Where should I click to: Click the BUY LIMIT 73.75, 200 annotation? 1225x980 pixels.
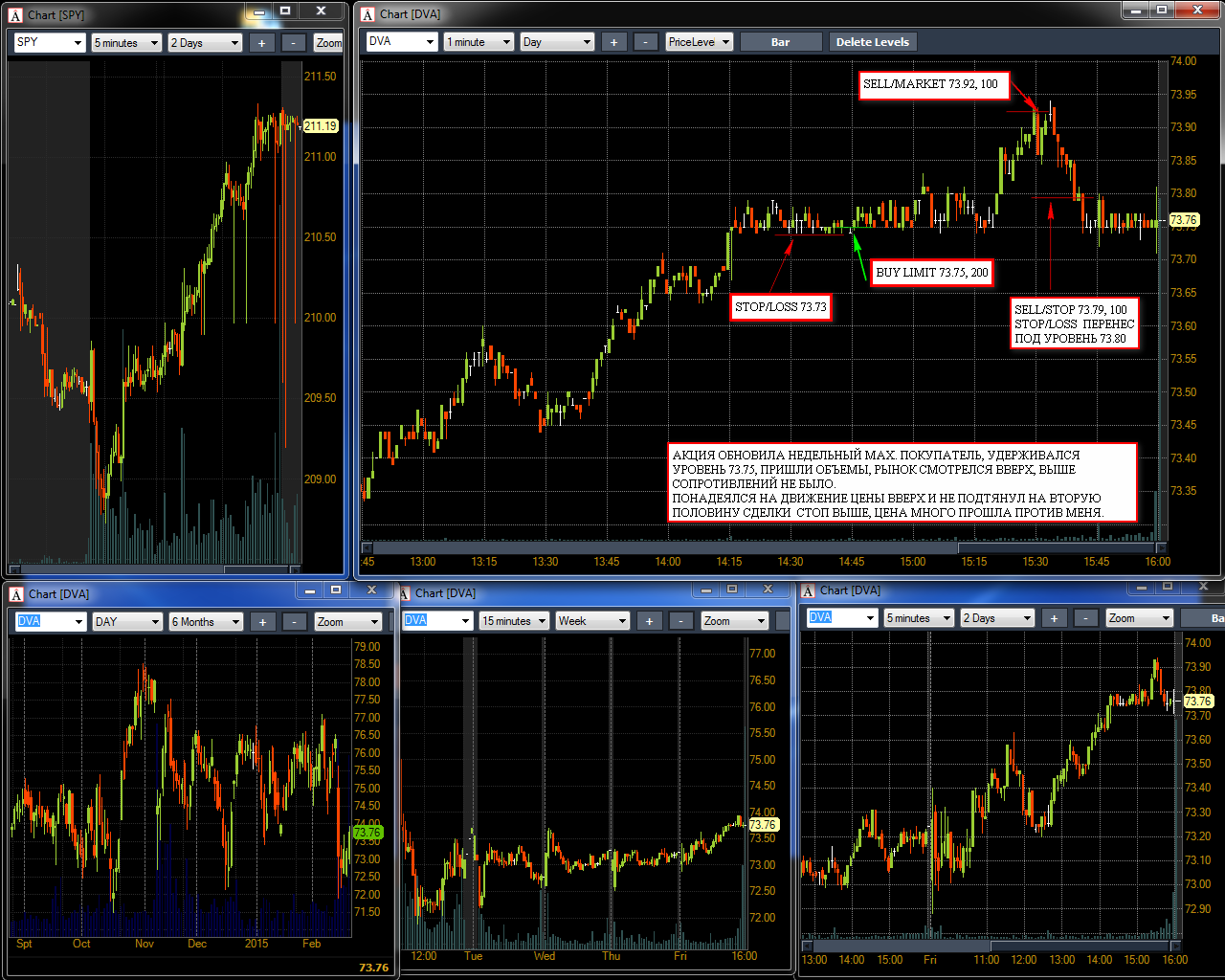[x=932, y=273]
